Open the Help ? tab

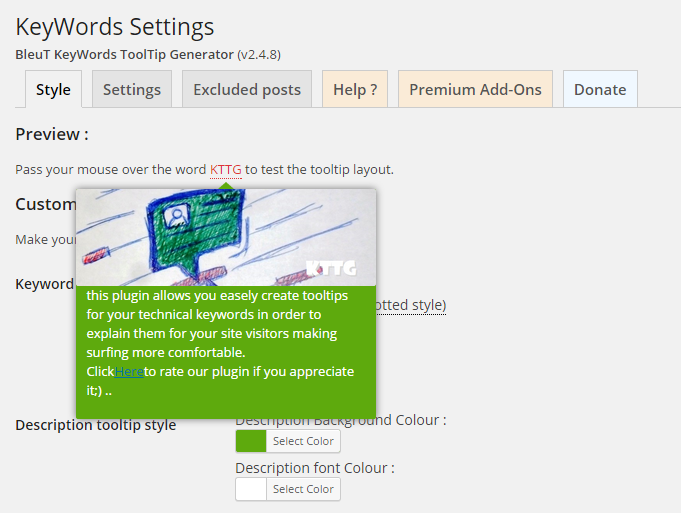click(x=355, y=89)
